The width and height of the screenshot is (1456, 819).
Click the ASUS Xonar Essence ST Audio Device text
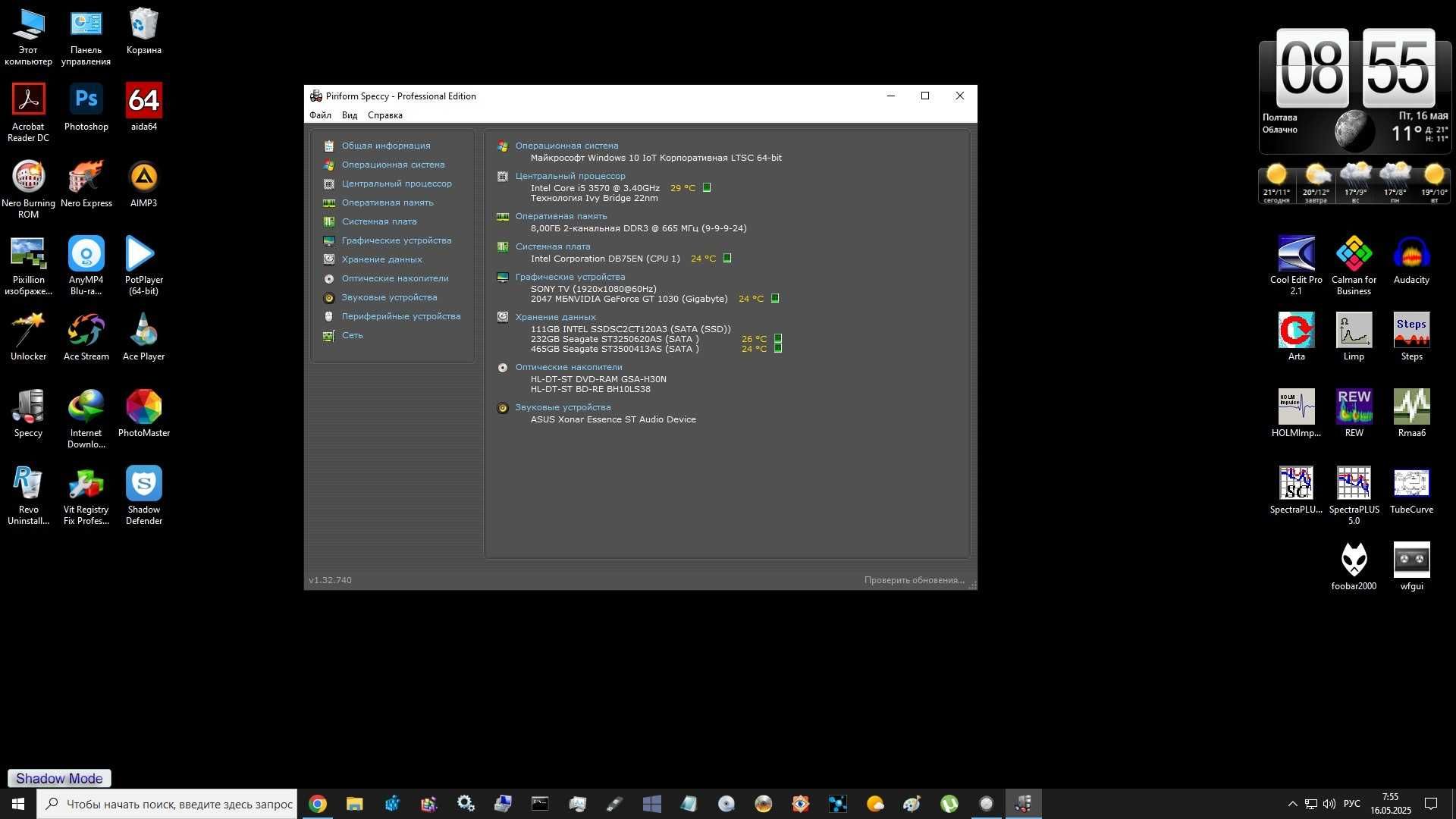[x=613, y=419]
